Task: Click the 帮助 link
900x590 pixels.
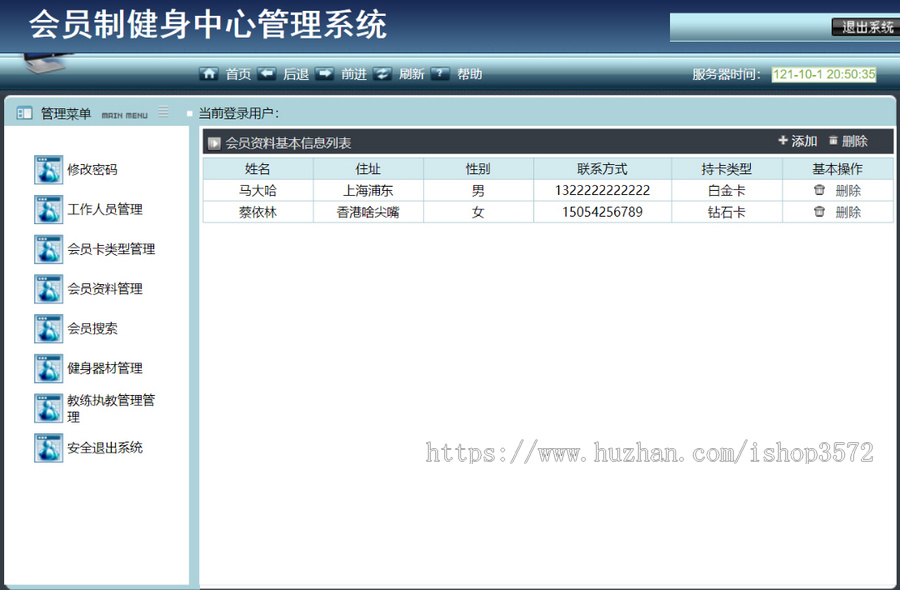Action: pos(470,74)
